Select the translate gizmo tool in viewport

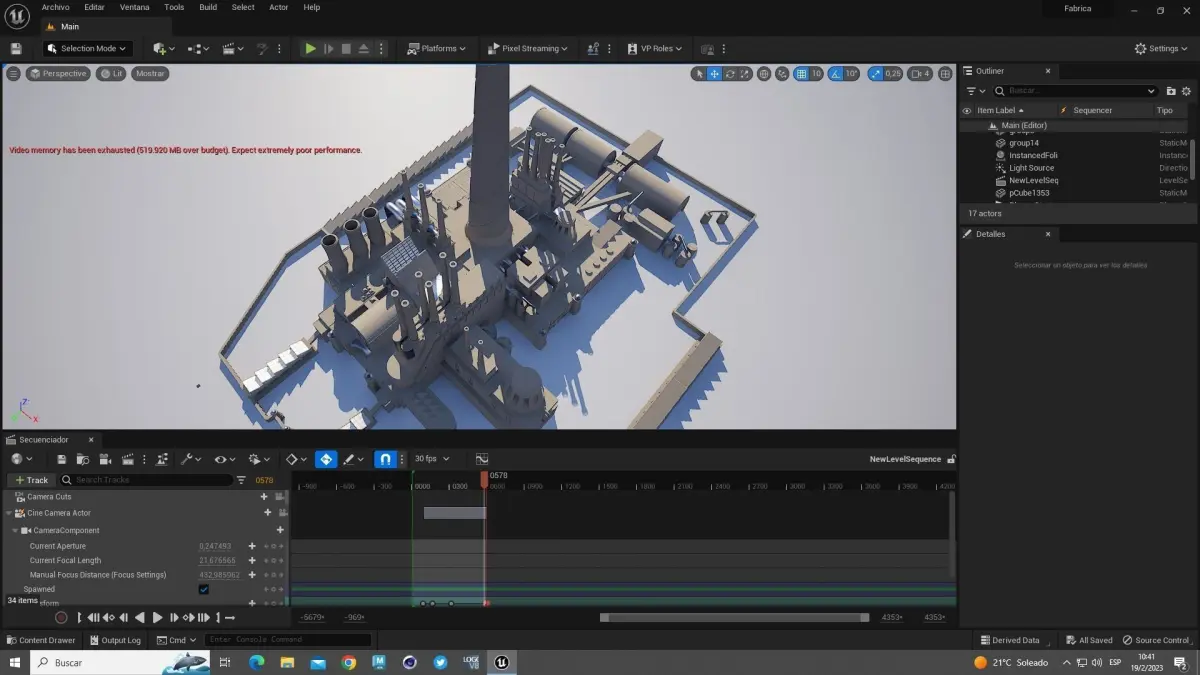pos(714,74)
